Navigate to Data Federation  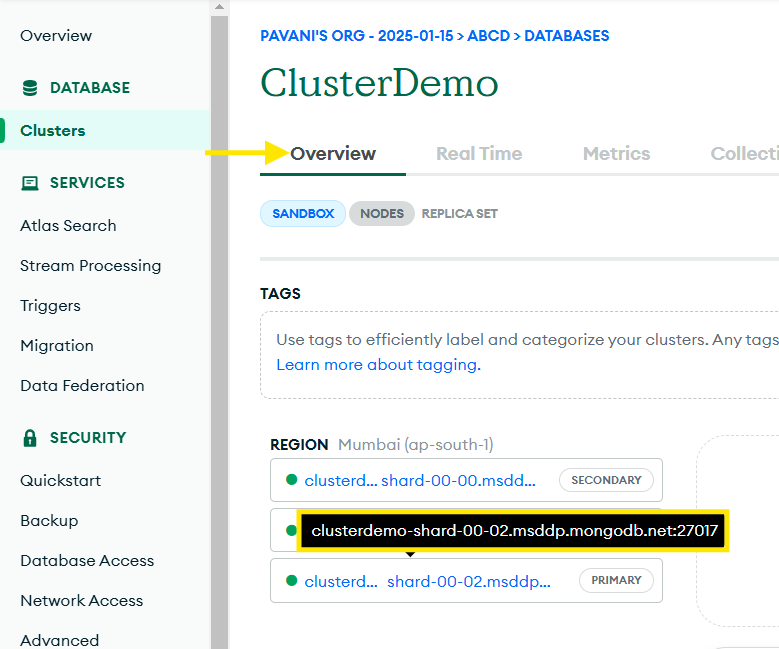(x=82, y=386)
